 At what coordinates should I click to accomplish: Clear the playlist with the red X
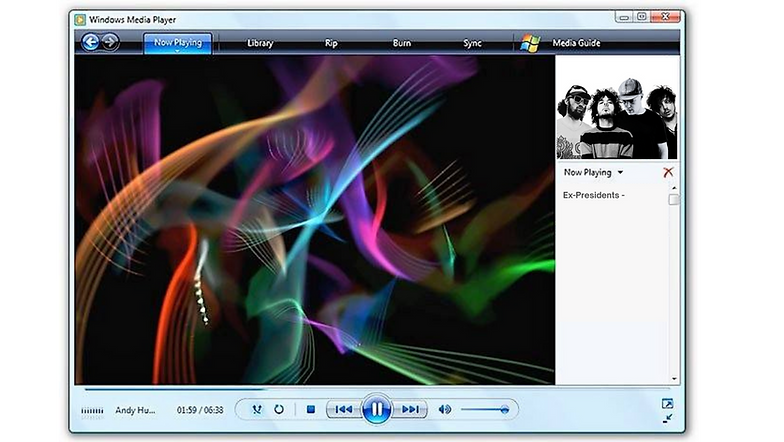668,172
